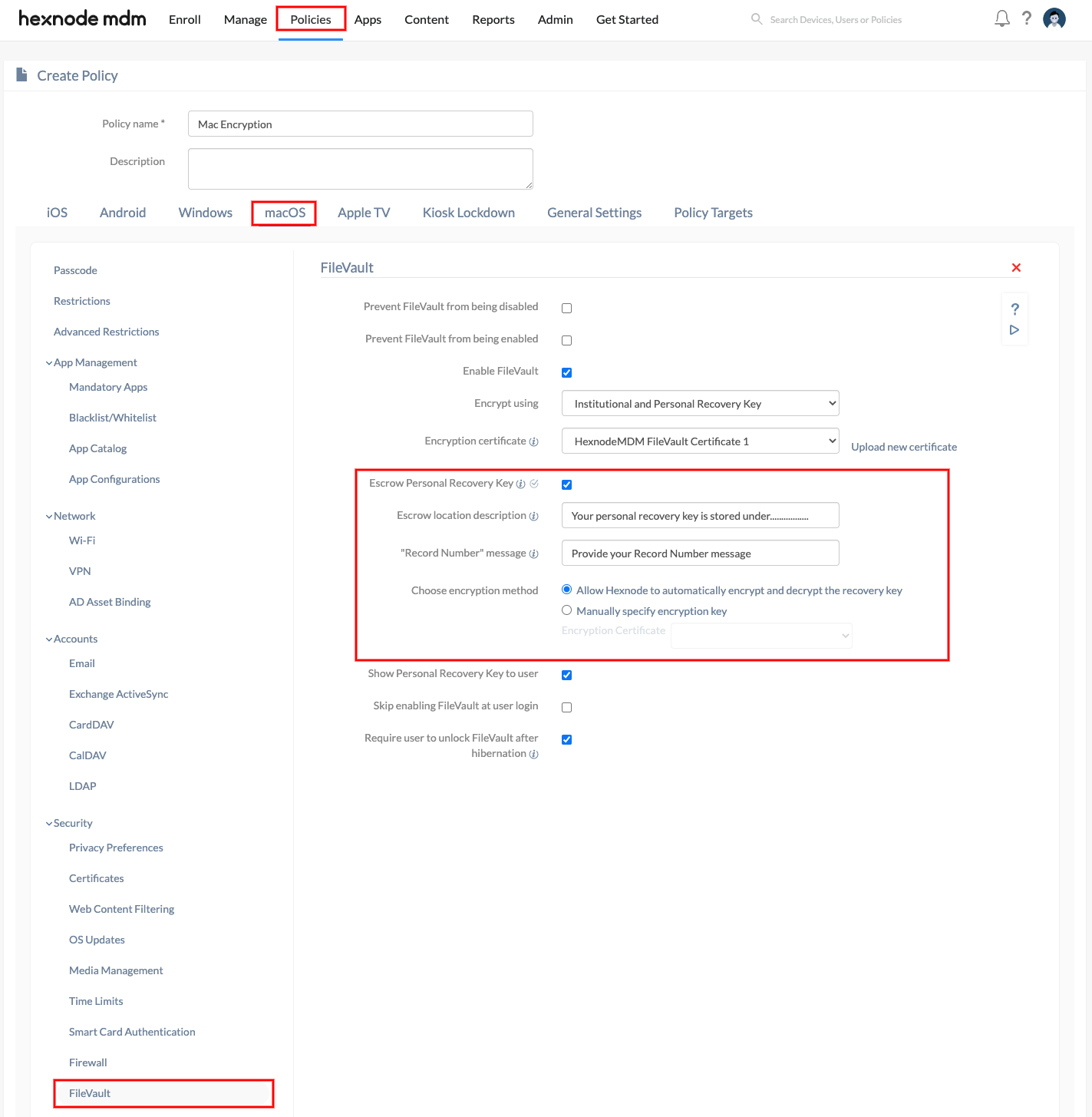Open the Content menu
Image resolution: width=1092 pixels, height=1117 pixels.
click(427, 19)
